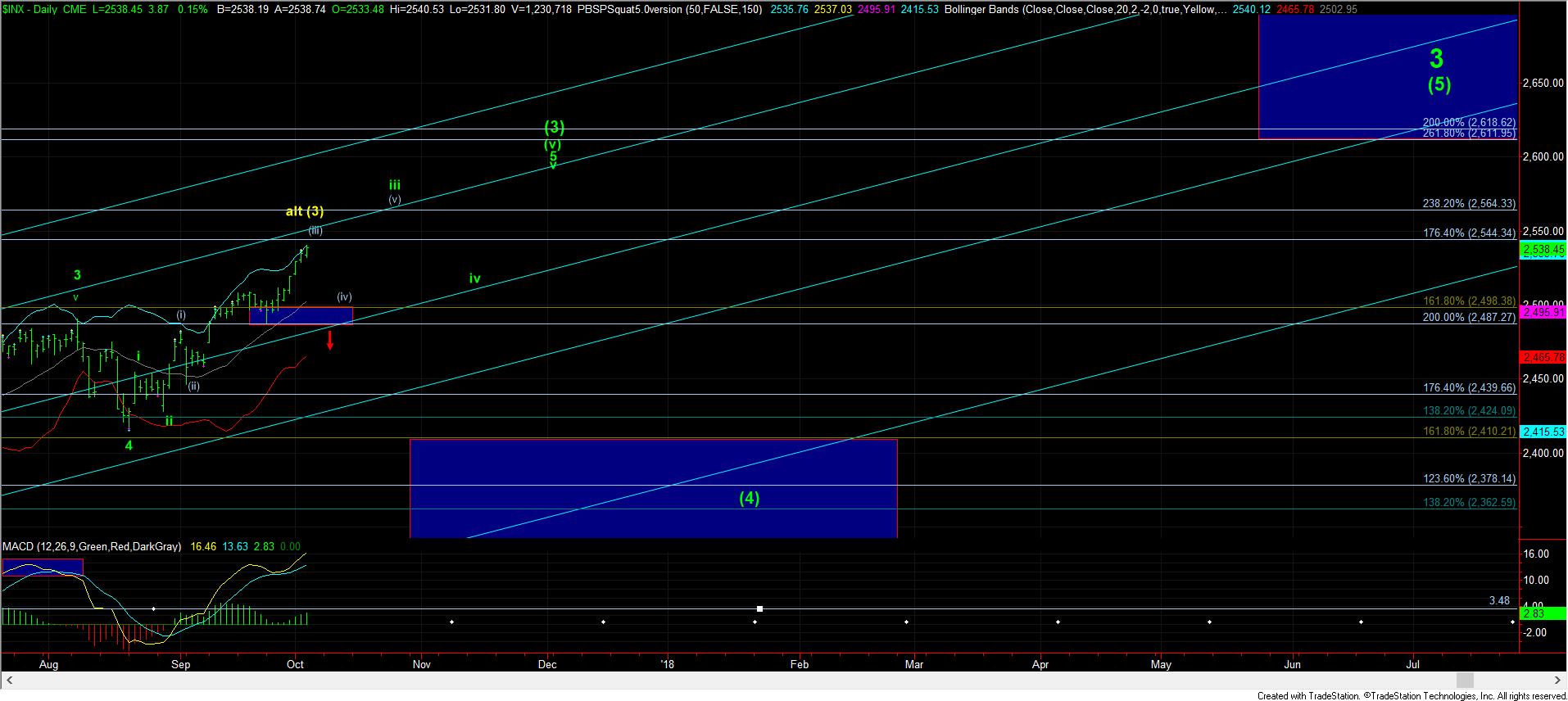Click the MACD (12,26,9) indicator label
Image resolution: width=1568 pixels, height=701 pixels.
[x=92, y=546]
